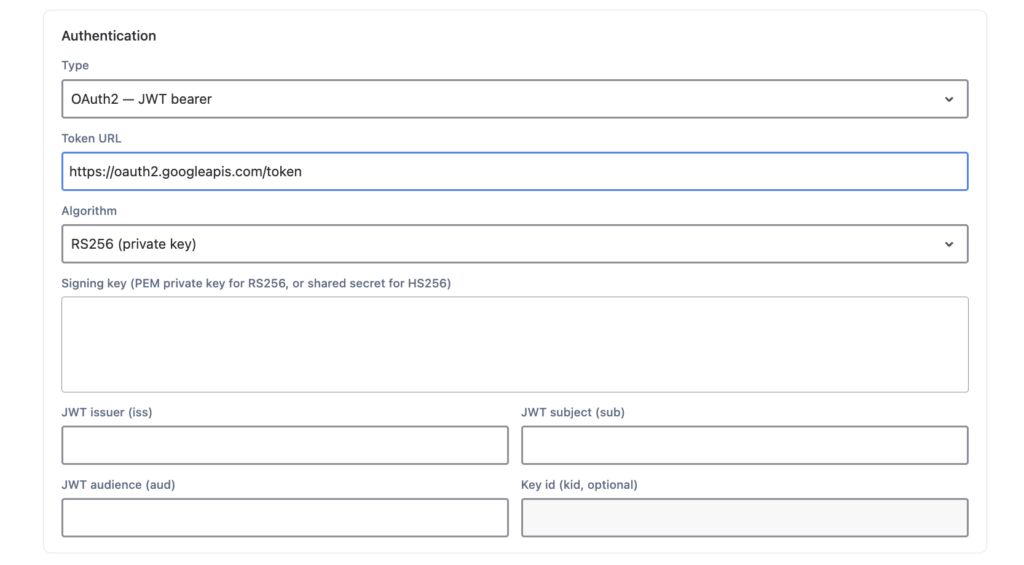
Task: Click the JWT issuer (iss) label
Action: click(x=106, y=412)
